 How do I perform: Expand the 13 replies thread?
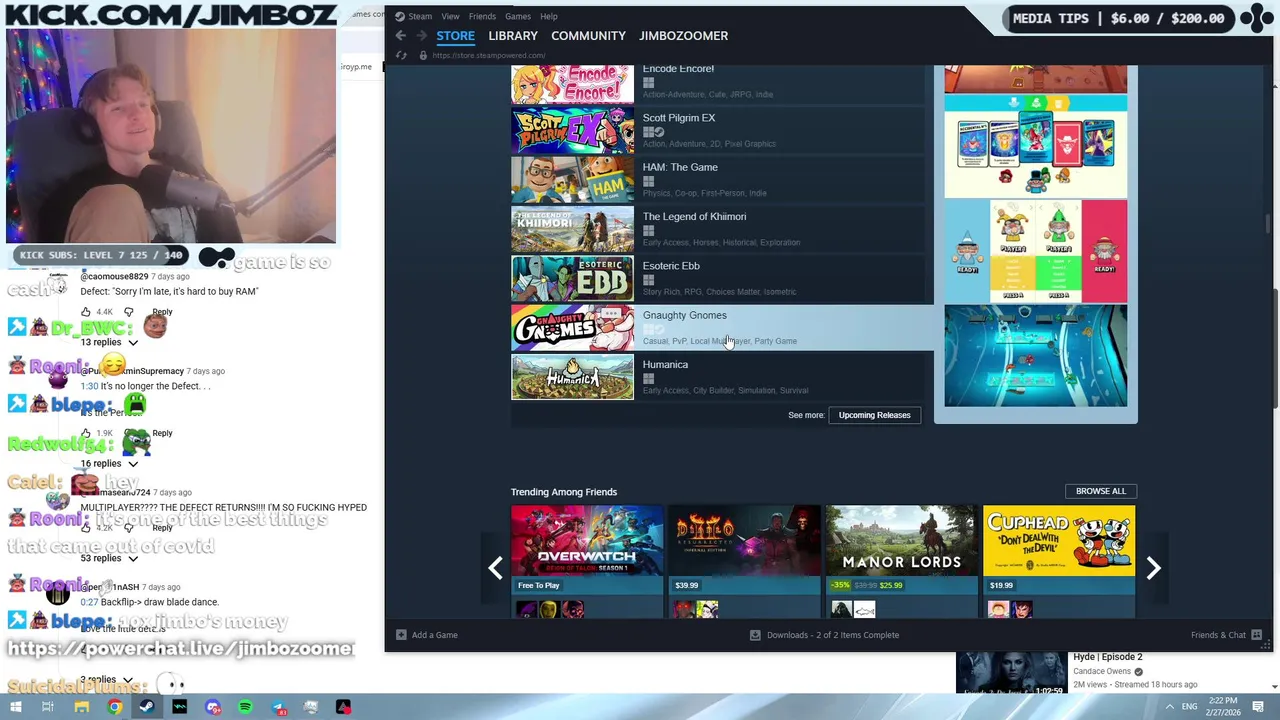click(109, 342)
